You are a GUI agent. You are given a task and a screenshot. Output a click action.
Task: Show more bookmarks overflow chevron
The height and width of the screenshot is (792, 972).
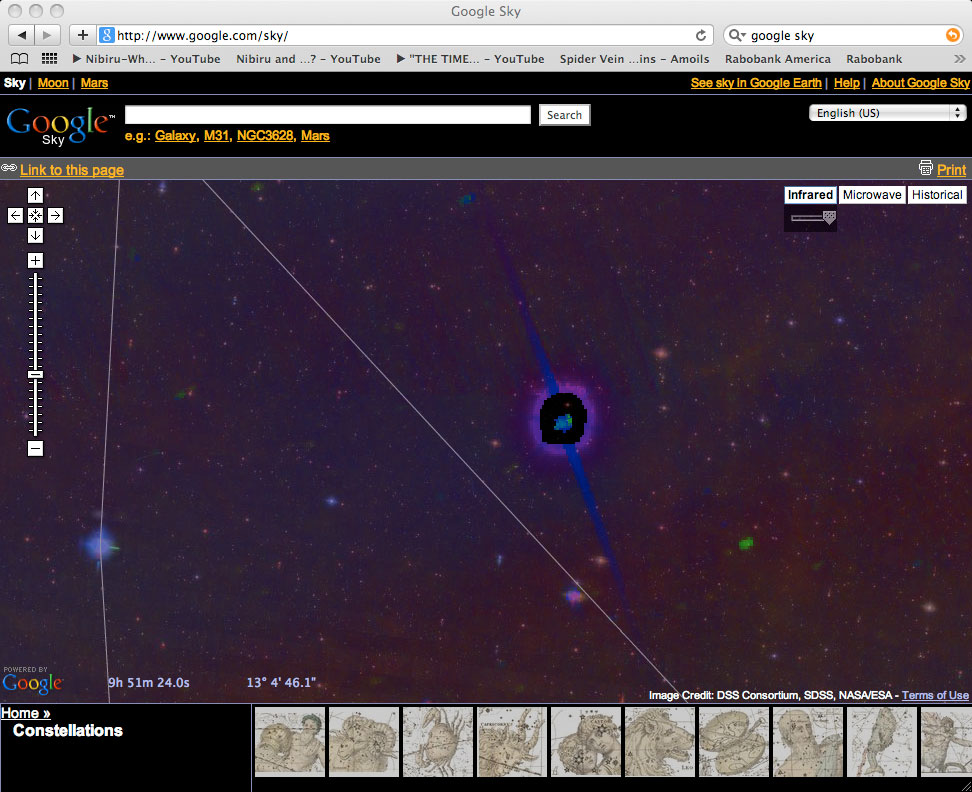[x=960, y=59]
